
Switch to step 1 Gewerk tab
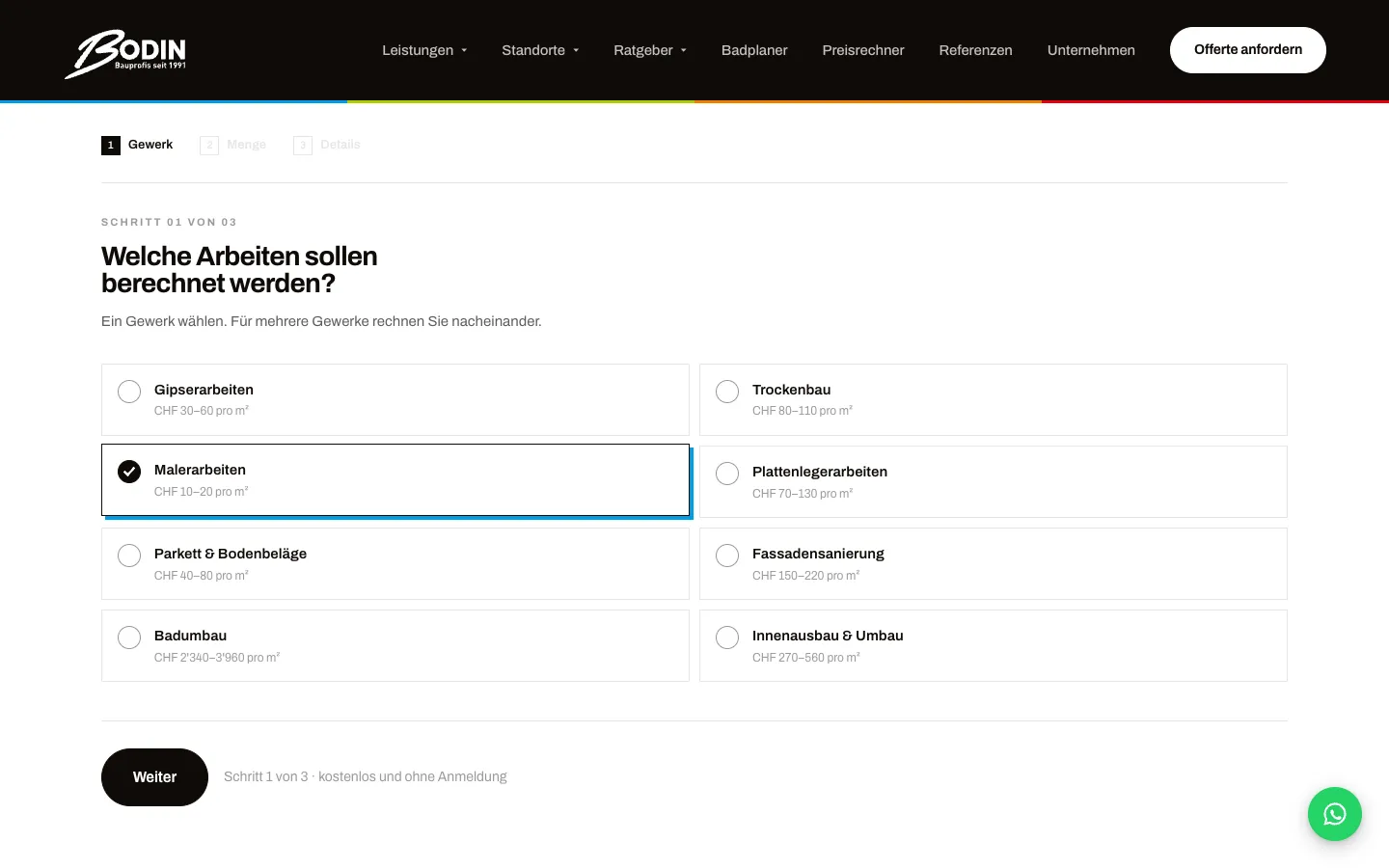(x=137, y=145)
